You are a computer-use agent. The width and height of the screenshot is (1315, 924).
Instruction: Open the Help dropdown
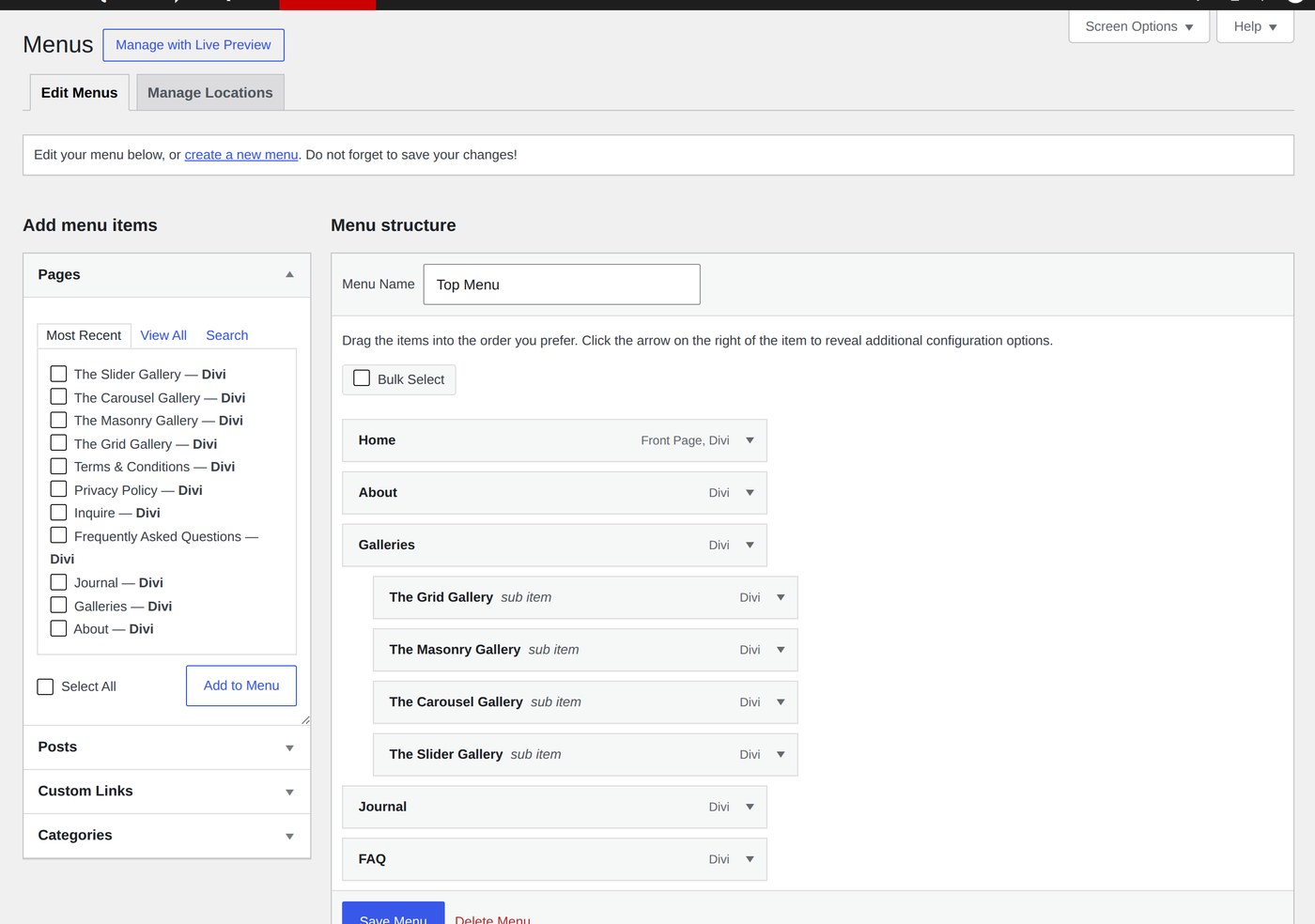pyautogui.click(x=1255, y=26)
